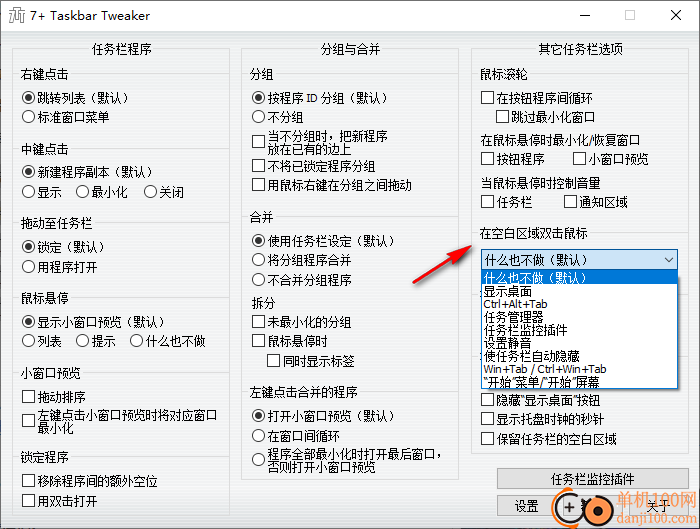Enable 同时显示标签 checkbox
The image size is (700, 529).
point(274,361)
